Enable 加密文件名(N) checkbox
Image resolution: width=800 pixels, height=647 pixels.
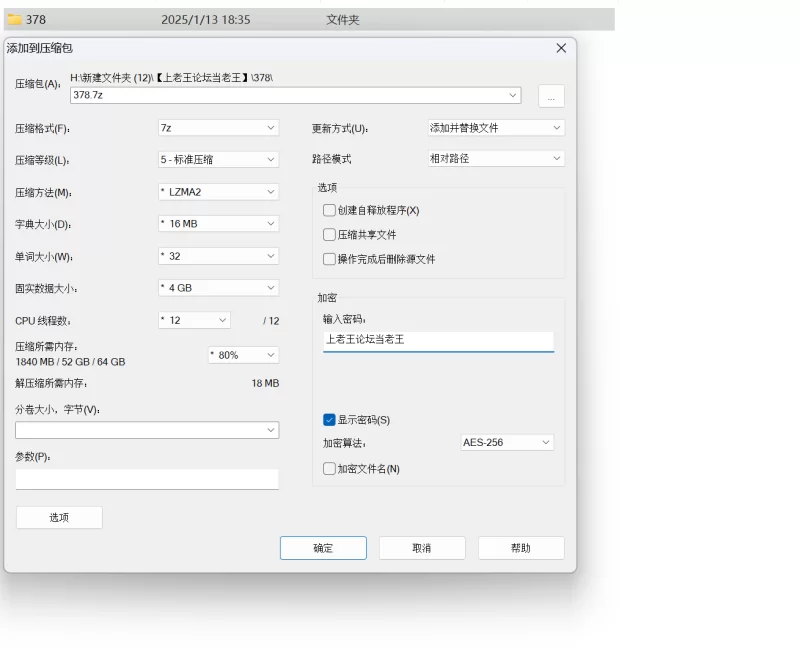coord(329,469)
